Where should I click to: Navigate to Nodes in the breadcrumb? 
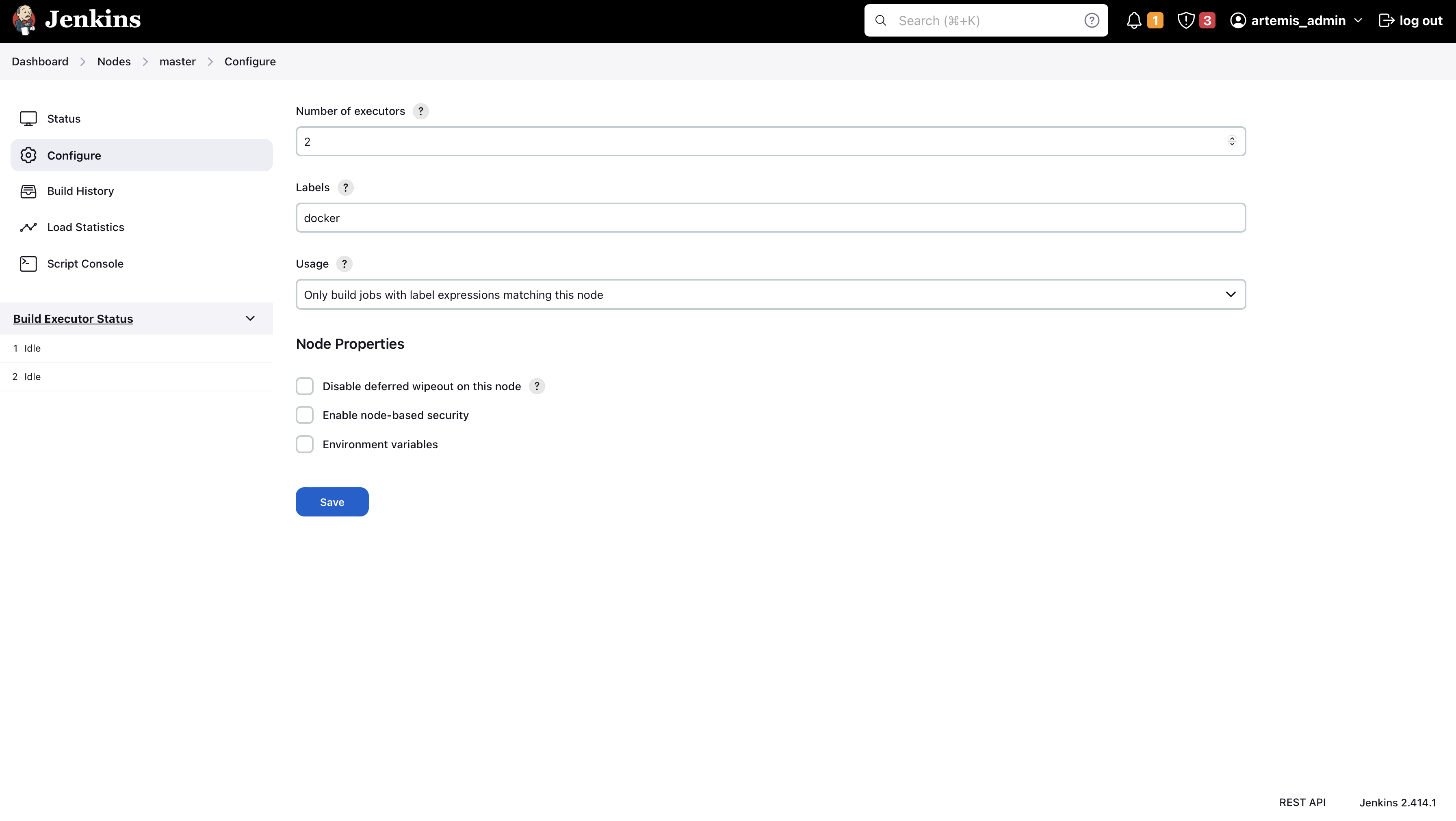coord(114,61)
